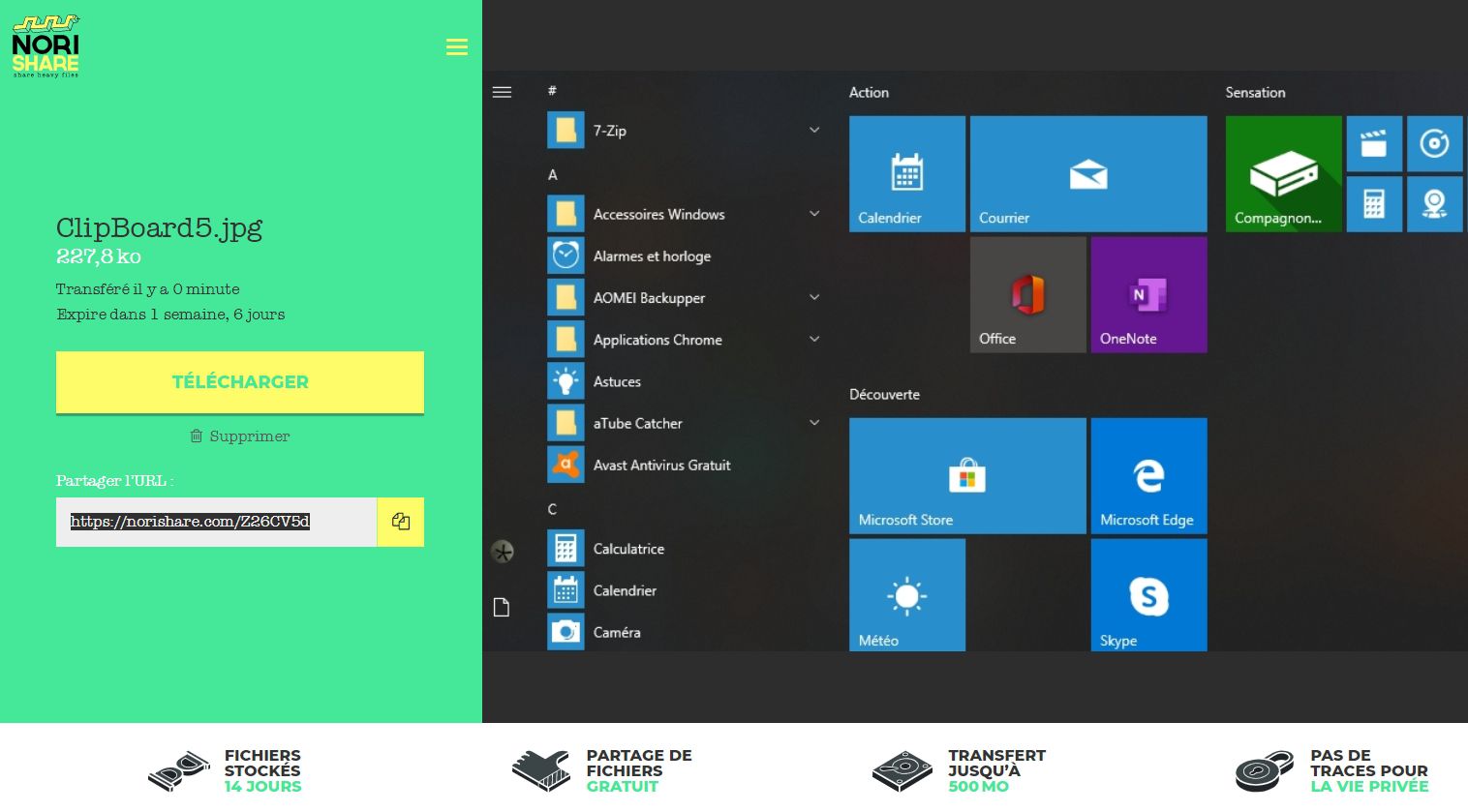Open the Calculatrice app icon

coord(566,548)
